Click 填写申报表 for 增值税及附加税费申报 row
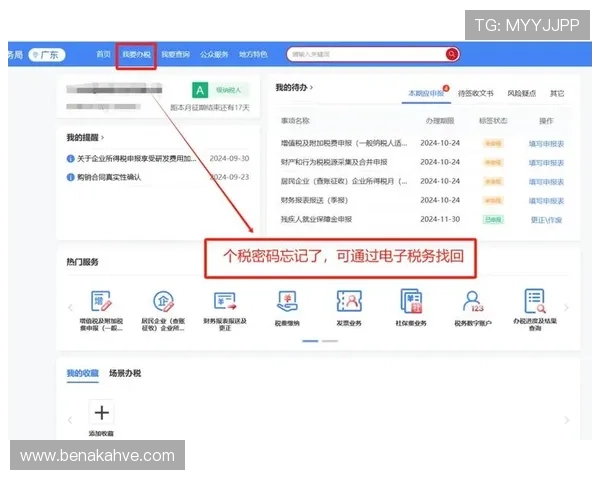The height and width of the screenshot is (480, 600). click(546, 144)
